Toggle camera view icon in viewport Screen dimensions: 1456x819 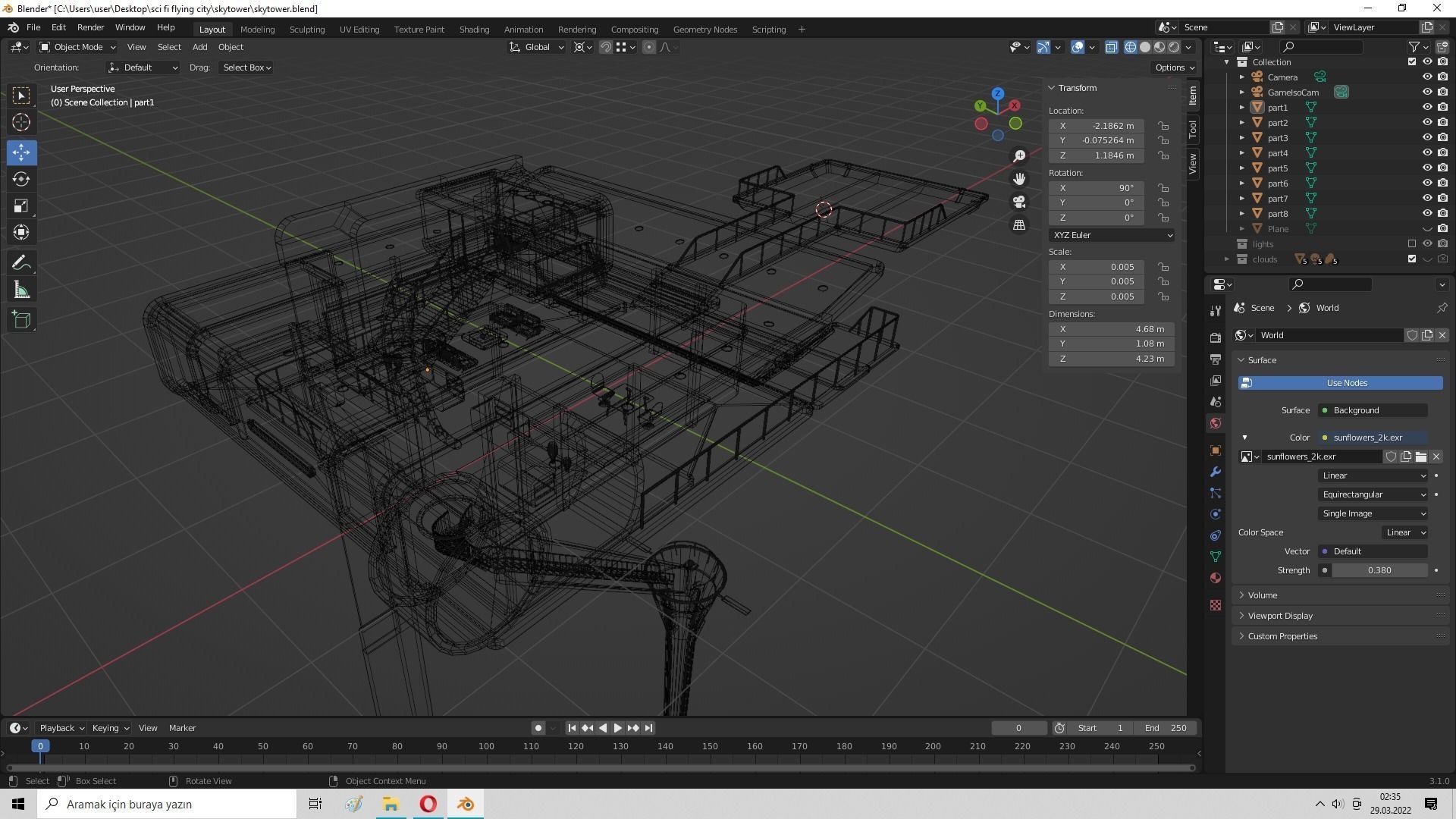pyautogui.click(x=1019, y=202)
